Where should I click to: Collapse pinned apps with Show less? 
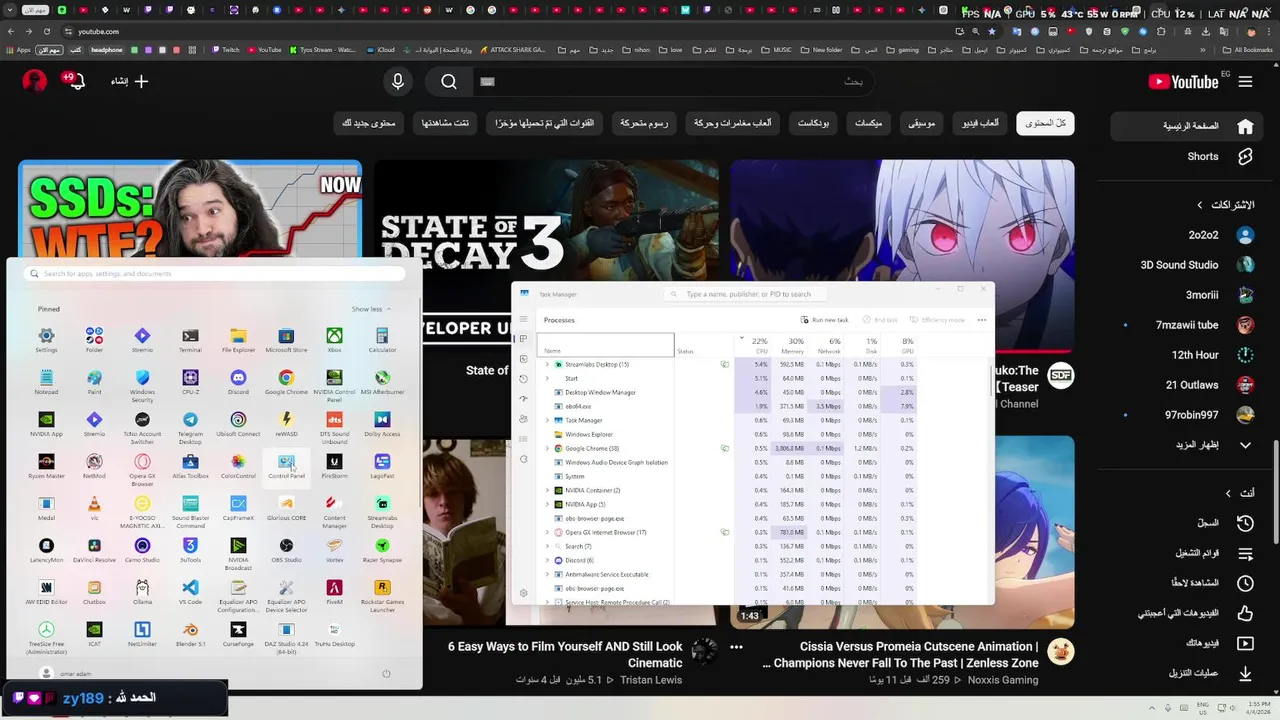(371, 309)
